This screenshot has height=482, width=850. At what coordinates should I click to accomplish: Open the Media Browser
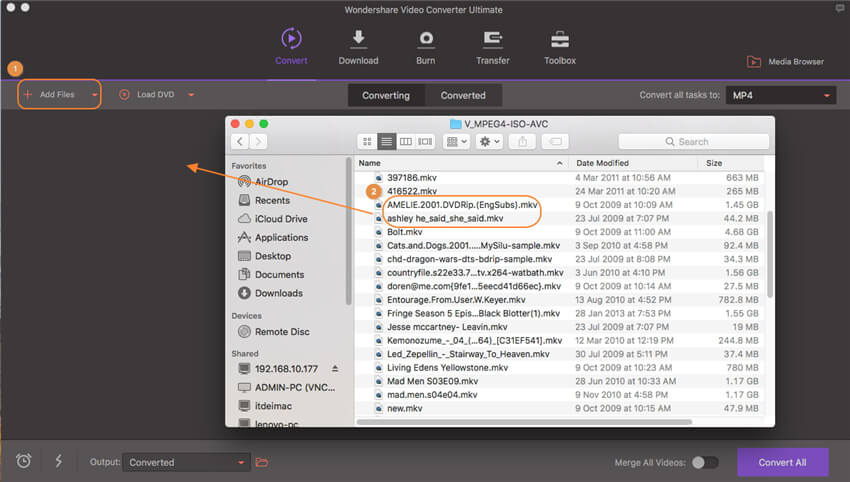pos(785,61)
